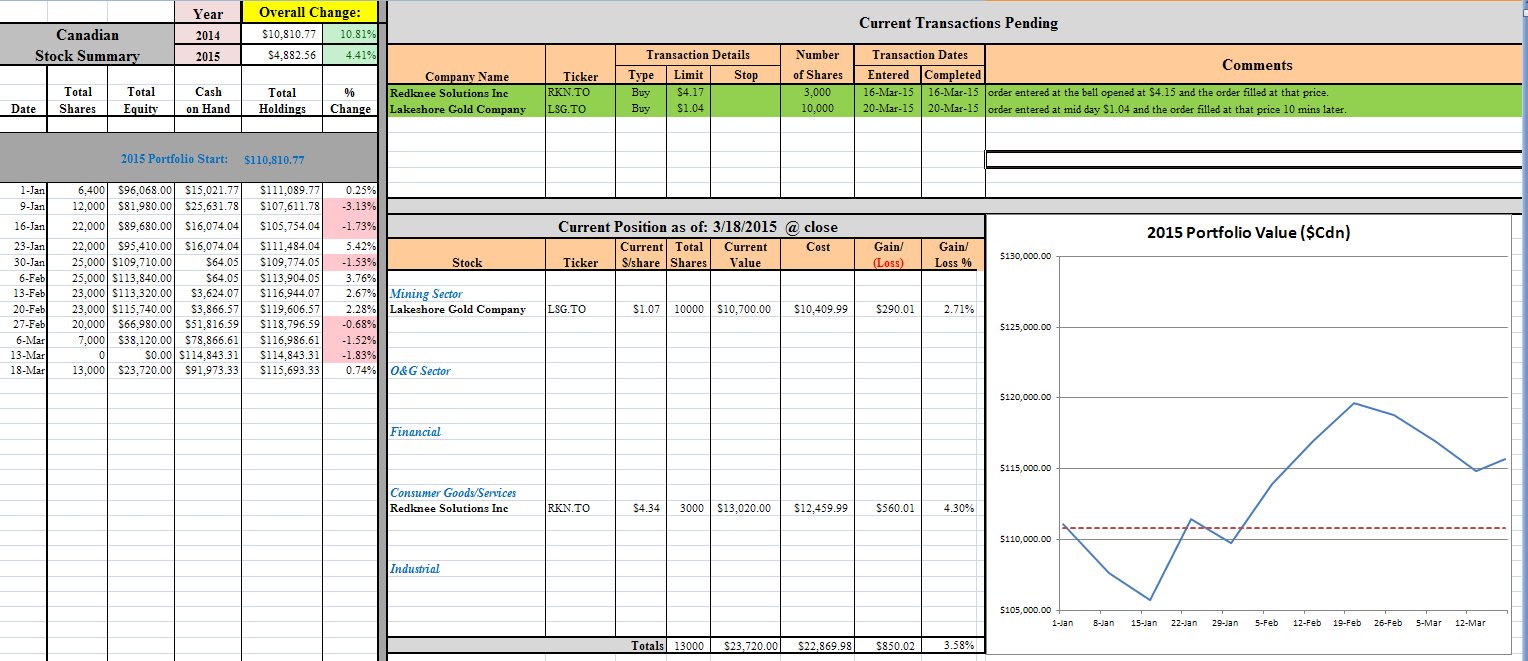This screenshot has height=661, width=1528.
Task: Click the 3,000 number of shares cell
Action: [x=817, y=93]
